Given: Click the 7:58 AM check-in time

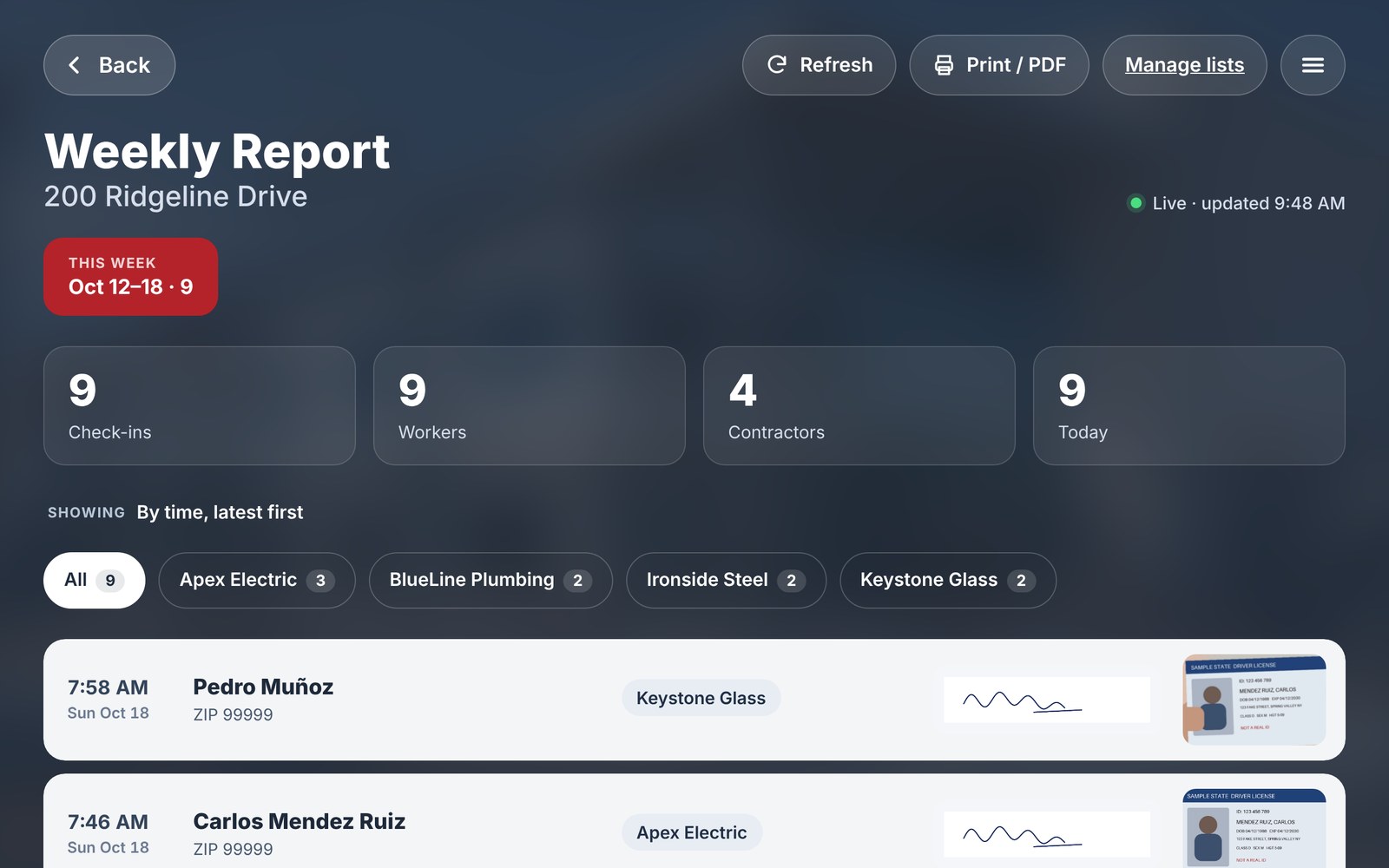Looking at the screenshot, I should pyautogui.click(x=108, y=687).
